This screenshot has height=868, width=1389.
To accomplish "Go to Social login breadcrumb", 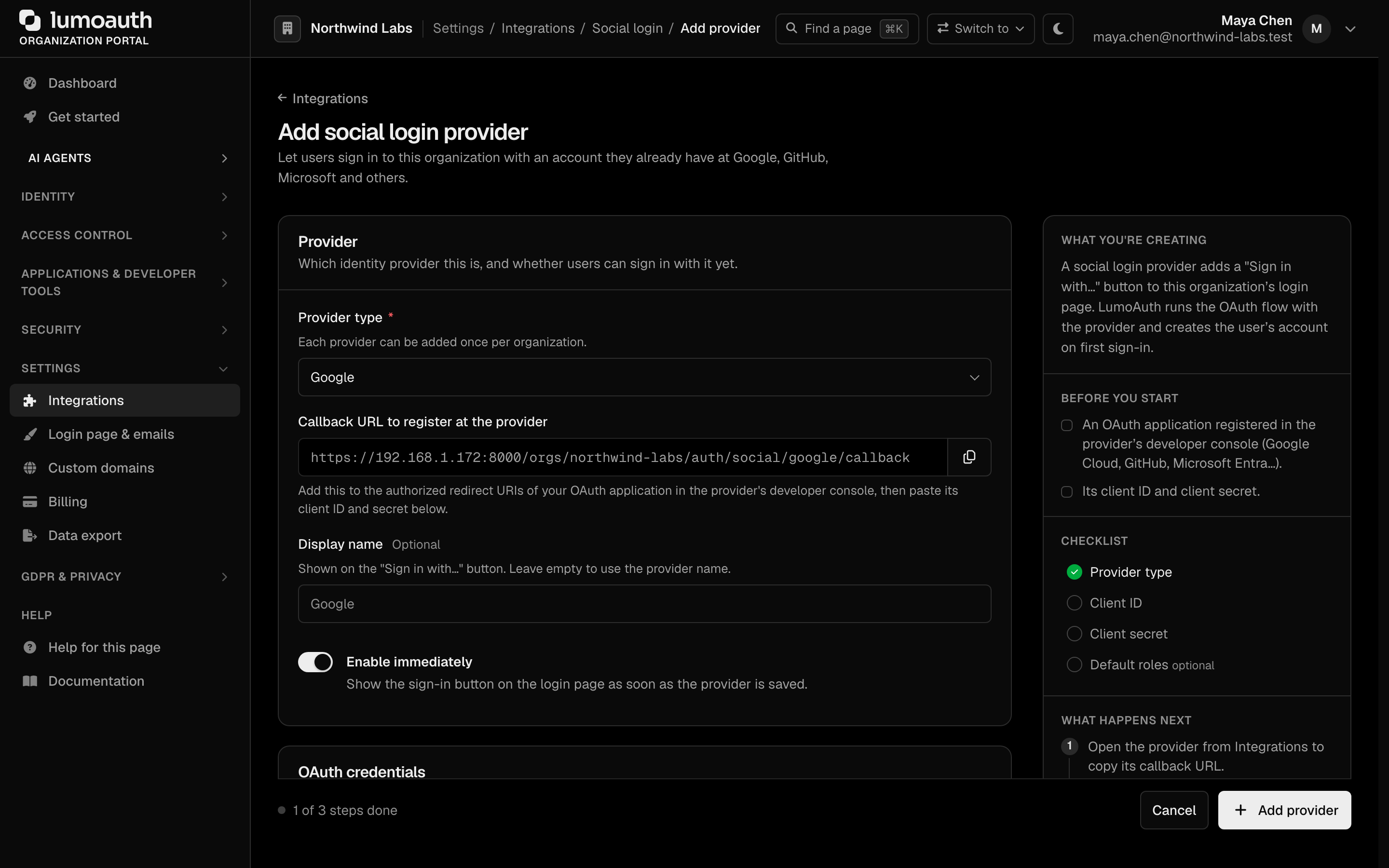I will click(x=627, y=28).
